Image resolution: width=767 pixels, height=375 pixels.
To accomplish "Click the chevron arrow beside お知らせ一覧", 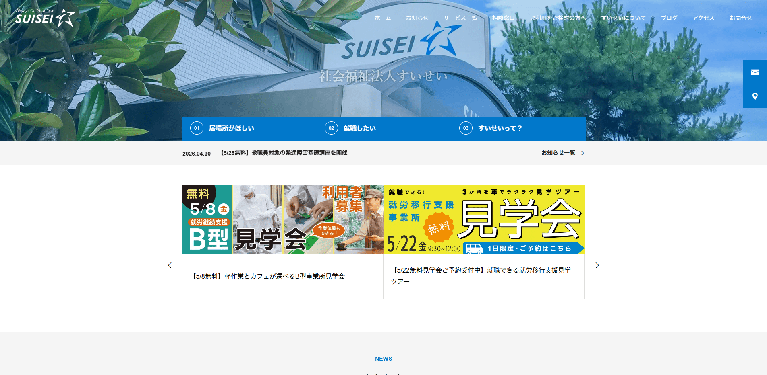I will pos(583,153).
